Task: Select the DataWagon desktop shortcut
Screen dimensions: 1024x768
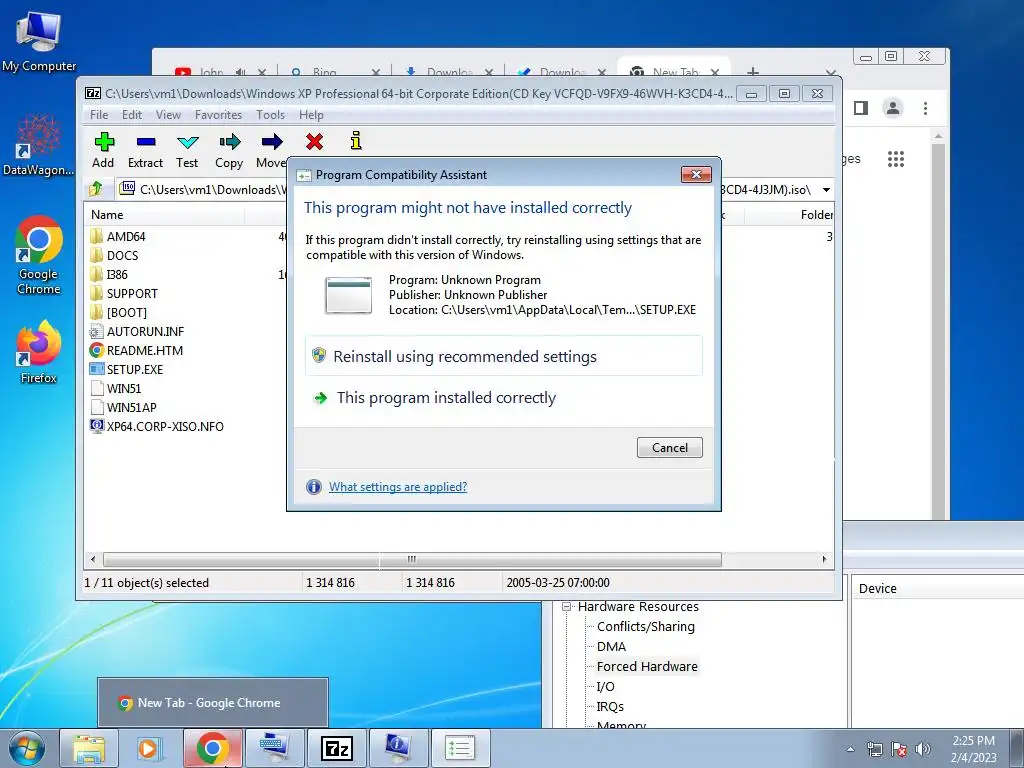Action: coord(39,145)
